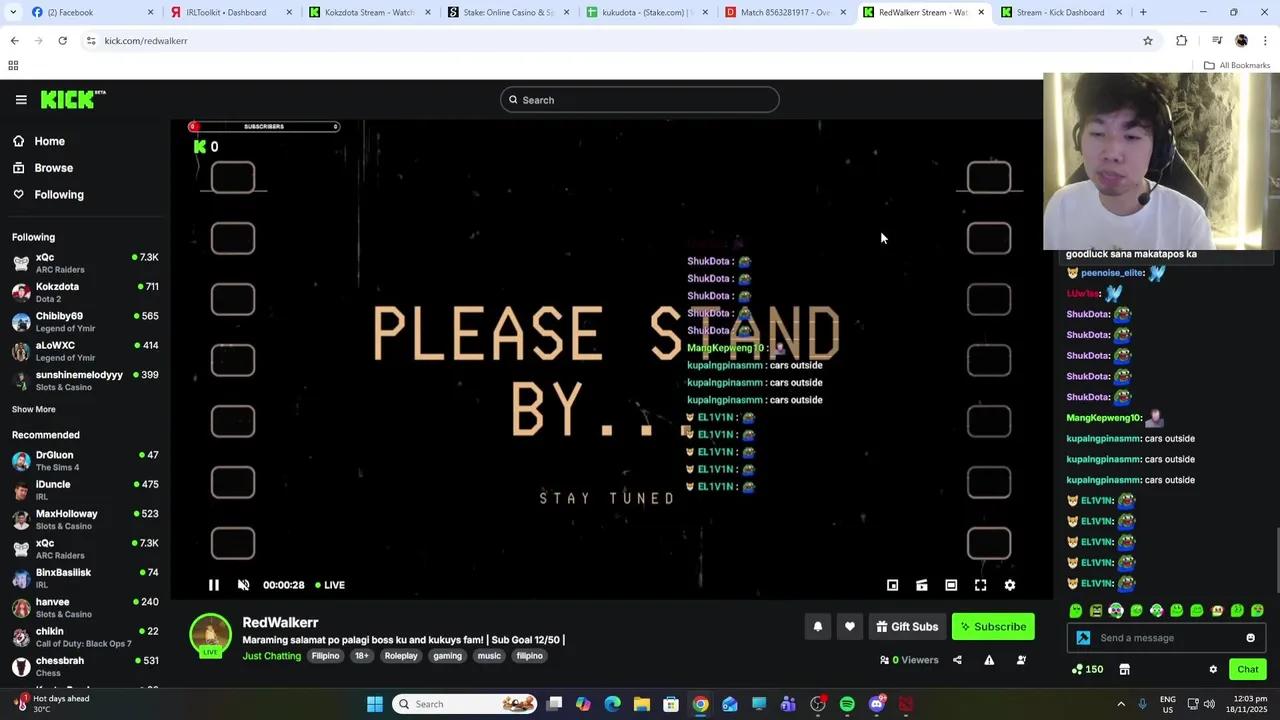1280x720 pixels.
Task: Unmute the stream audio
Action: (243, 585)
